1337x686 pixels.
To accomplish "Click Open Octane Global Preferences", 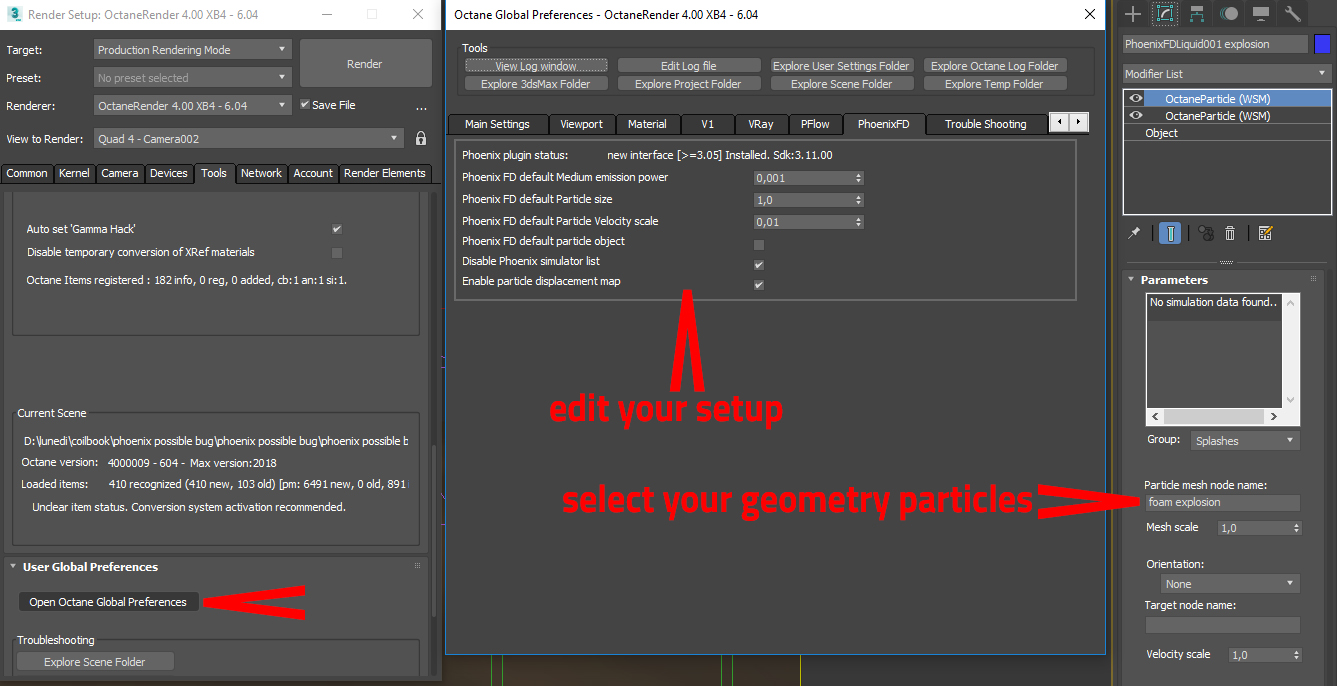I will 108,602.
